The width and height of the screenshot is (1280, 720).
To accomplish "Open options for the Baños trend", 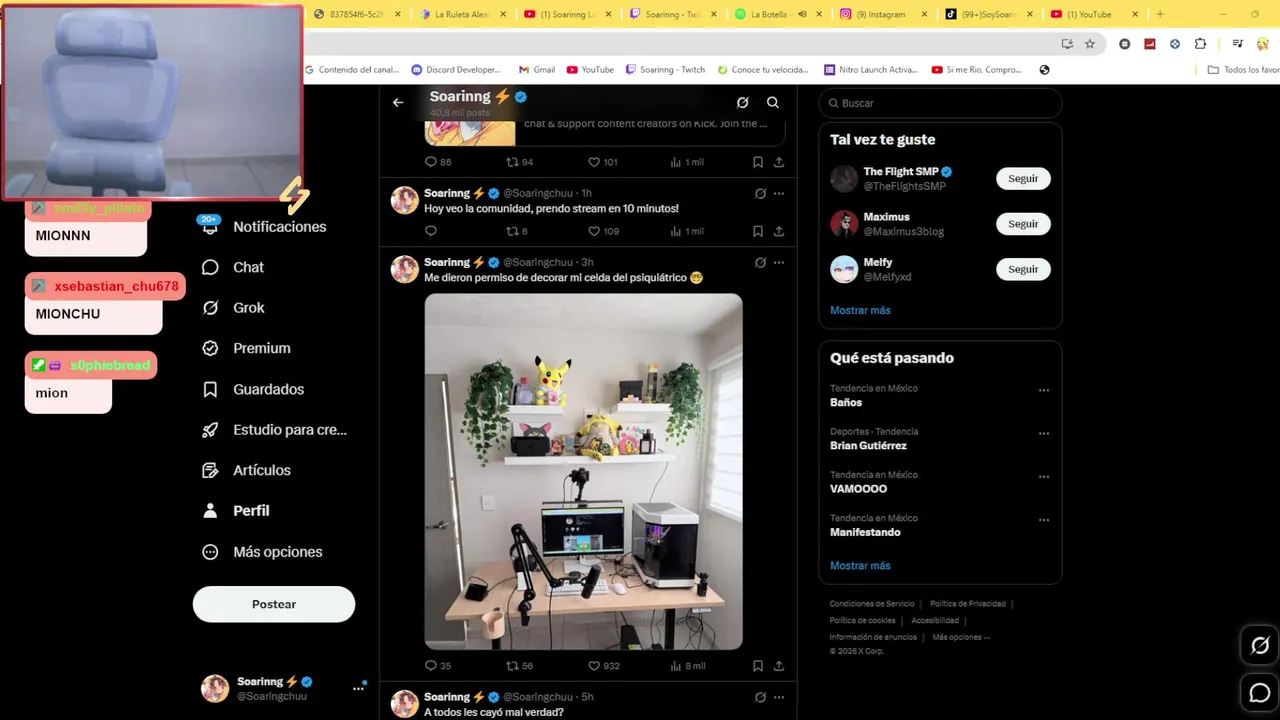I will [1044, 390].
